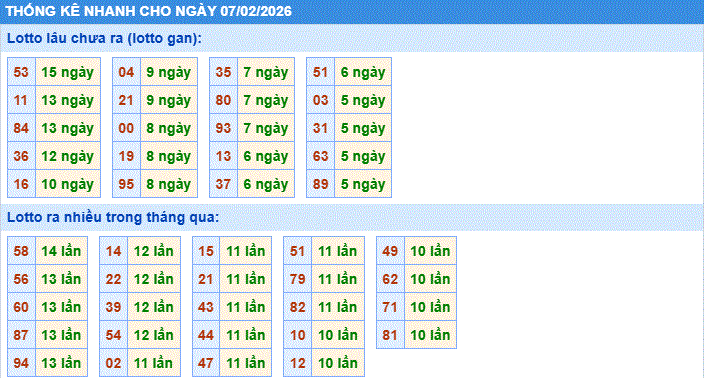Select '6 ngày' beside number 37
The width and height of the screenshot is (706, 378).
coord(266,184)
